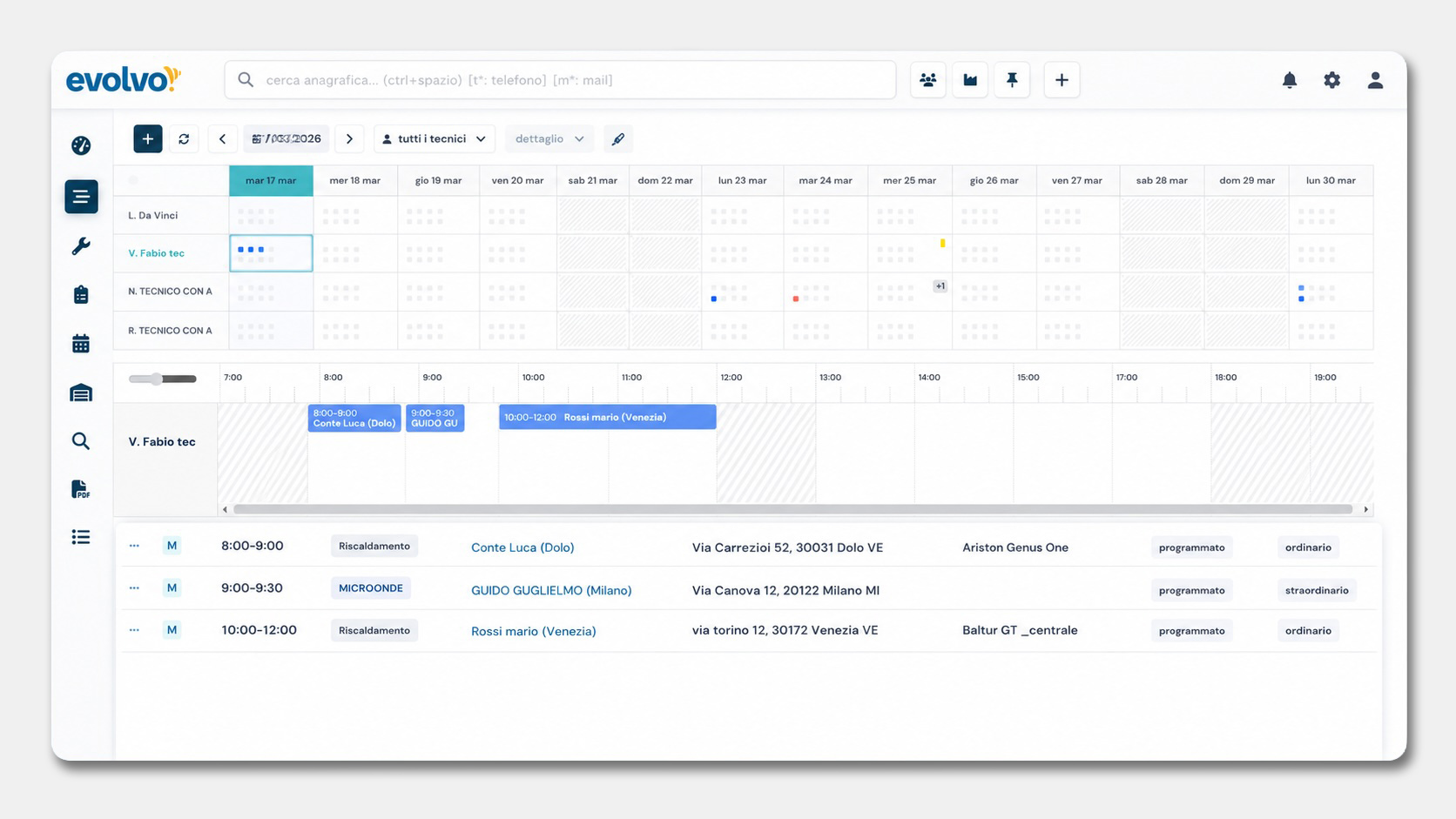Click the rocket icon in planner toolbar
The image size is (1456, 819).
618,139
